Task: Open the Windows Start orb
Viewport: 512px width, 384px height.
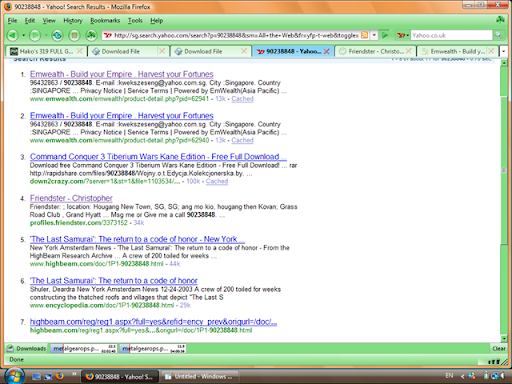Action: pyautogui.click(x=14, y=376)
